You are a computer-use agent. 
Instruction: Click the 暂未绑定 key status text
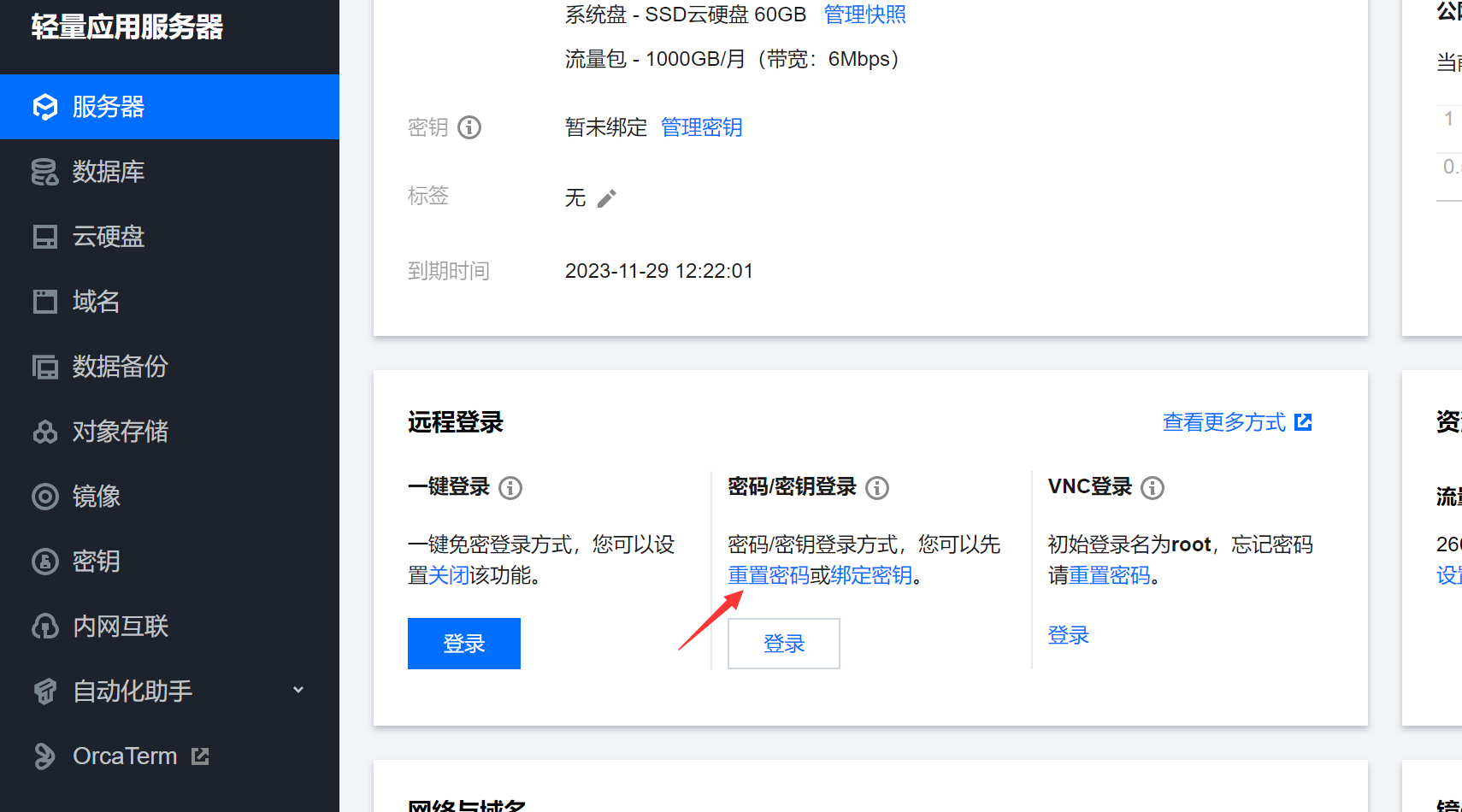(x=606, y=127)
